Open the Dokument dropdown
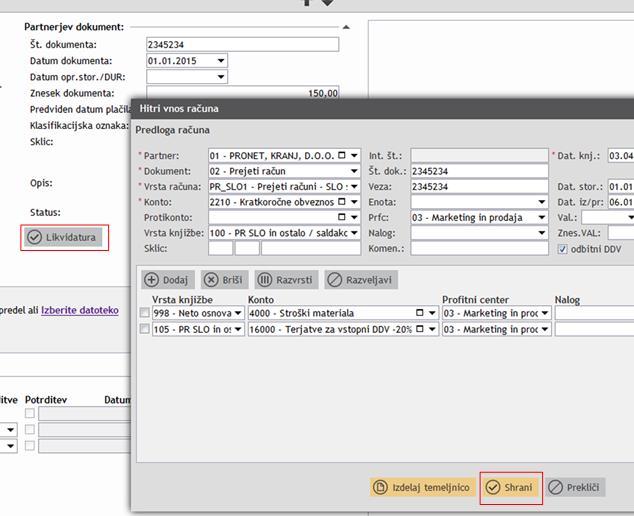634x516 pixels. (x=354, y=171)
